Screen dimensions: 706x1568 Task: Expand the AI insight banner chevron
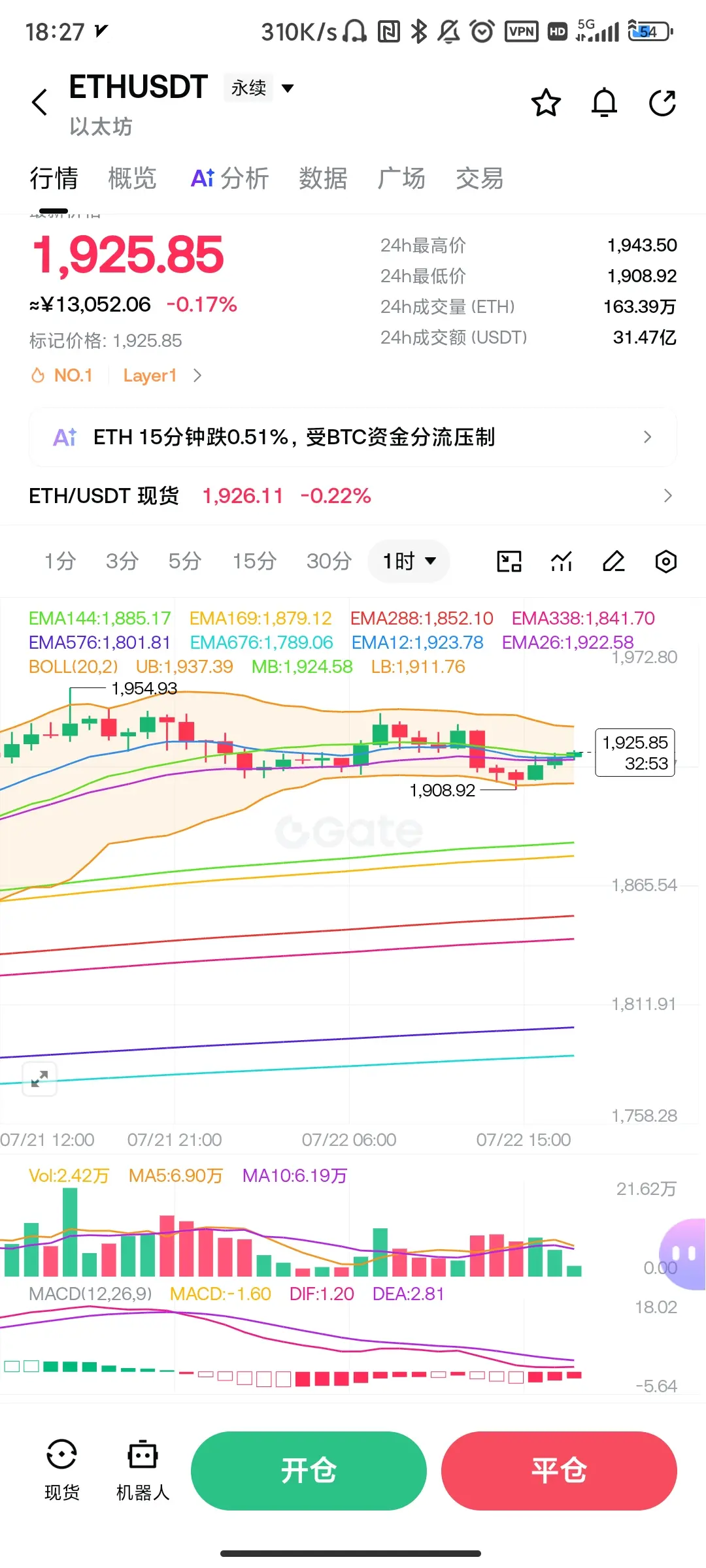(x=647, y=437)
